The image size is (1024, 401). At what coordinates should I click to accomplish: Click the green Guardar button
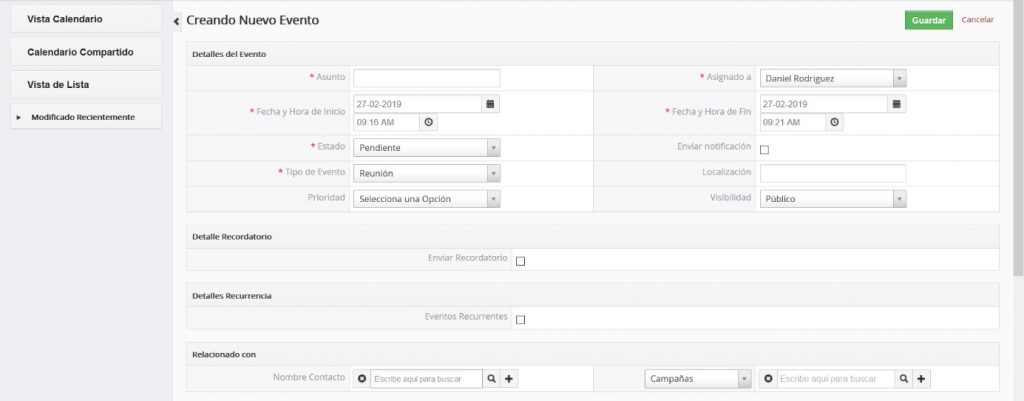point(928,20)
